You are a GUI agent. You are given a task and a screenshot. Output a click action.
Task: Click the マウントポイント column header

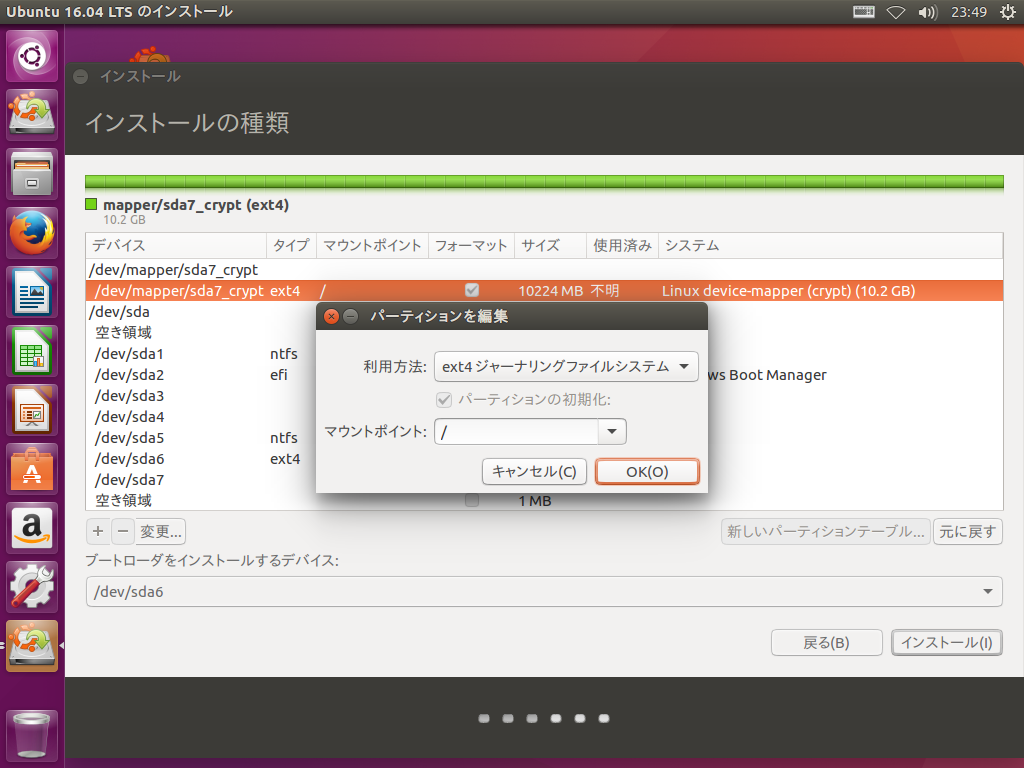pyautogui.click(x=372, y=246)
